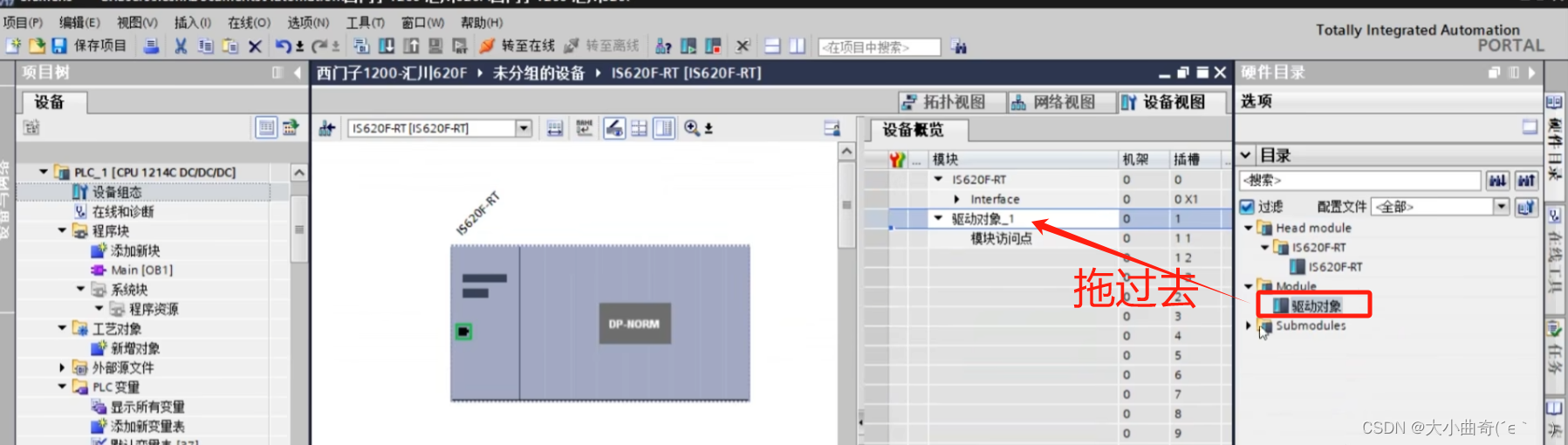Click the delete X icon in toolbar

(x=255, y=46)
